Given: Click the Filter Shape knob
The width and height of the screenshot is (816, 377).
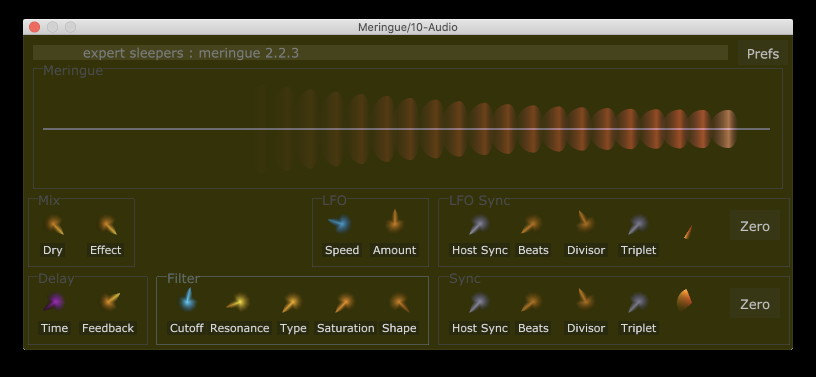Looking at the screenshot, I should coord(400,303).
